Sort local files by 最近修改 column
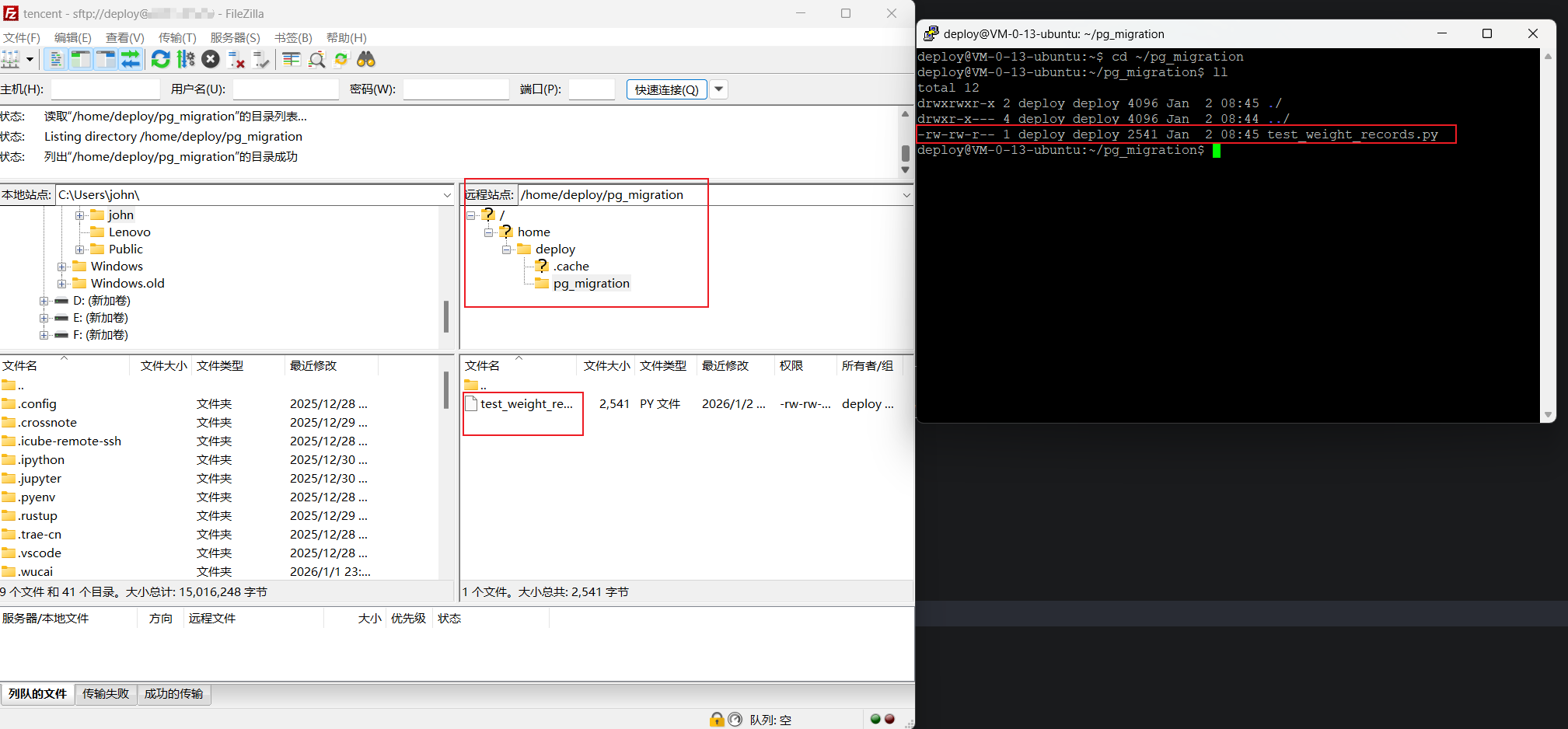The image size is (1568, 729). [331, 366]
